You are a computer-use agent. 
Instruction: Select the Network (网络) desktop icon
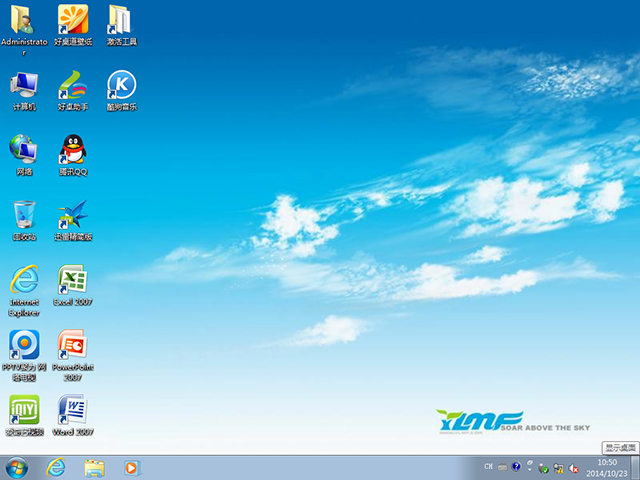[x=24, y=150]
